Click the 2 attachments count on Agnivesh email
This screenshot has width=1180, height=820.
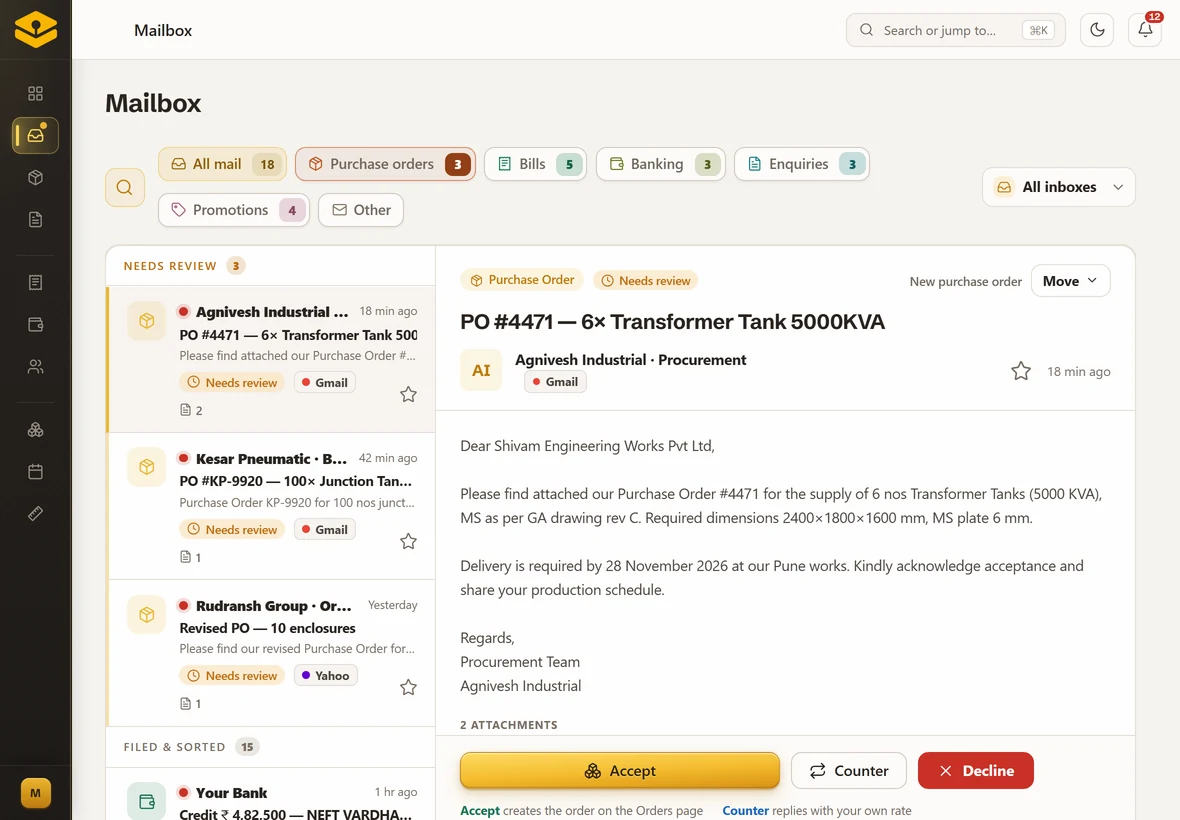(191, 410)
